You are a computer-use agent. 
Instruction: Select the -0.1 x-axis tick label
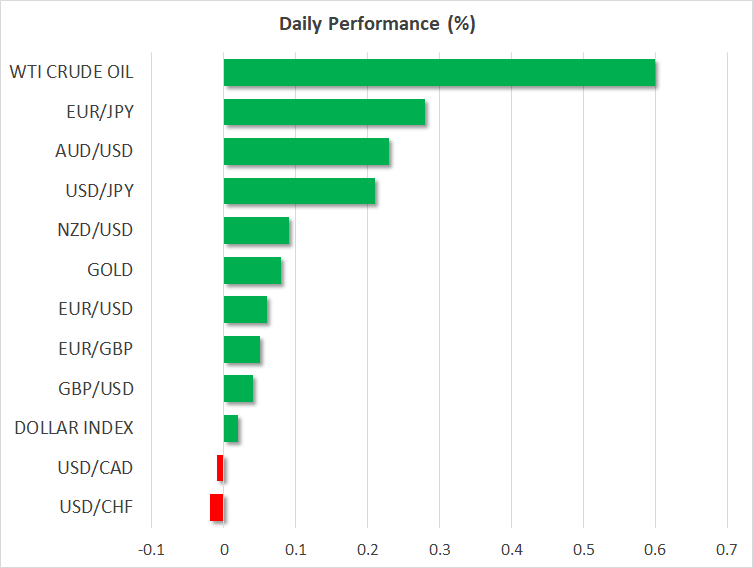pyautogui.click(x=151, y=549)
